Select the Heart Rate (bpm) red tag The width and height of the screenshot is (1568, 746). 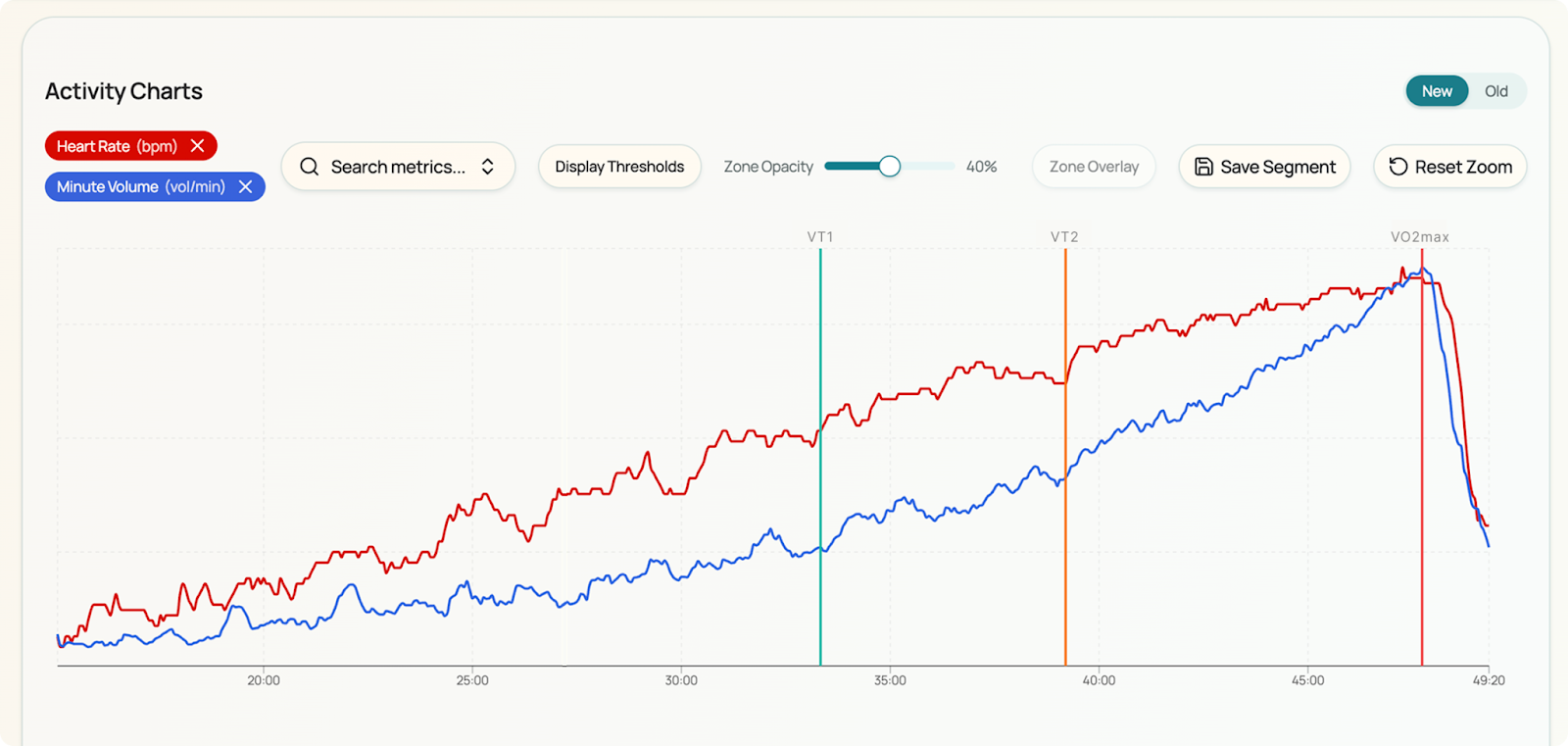pyautogui.click(x=117, y=146)
